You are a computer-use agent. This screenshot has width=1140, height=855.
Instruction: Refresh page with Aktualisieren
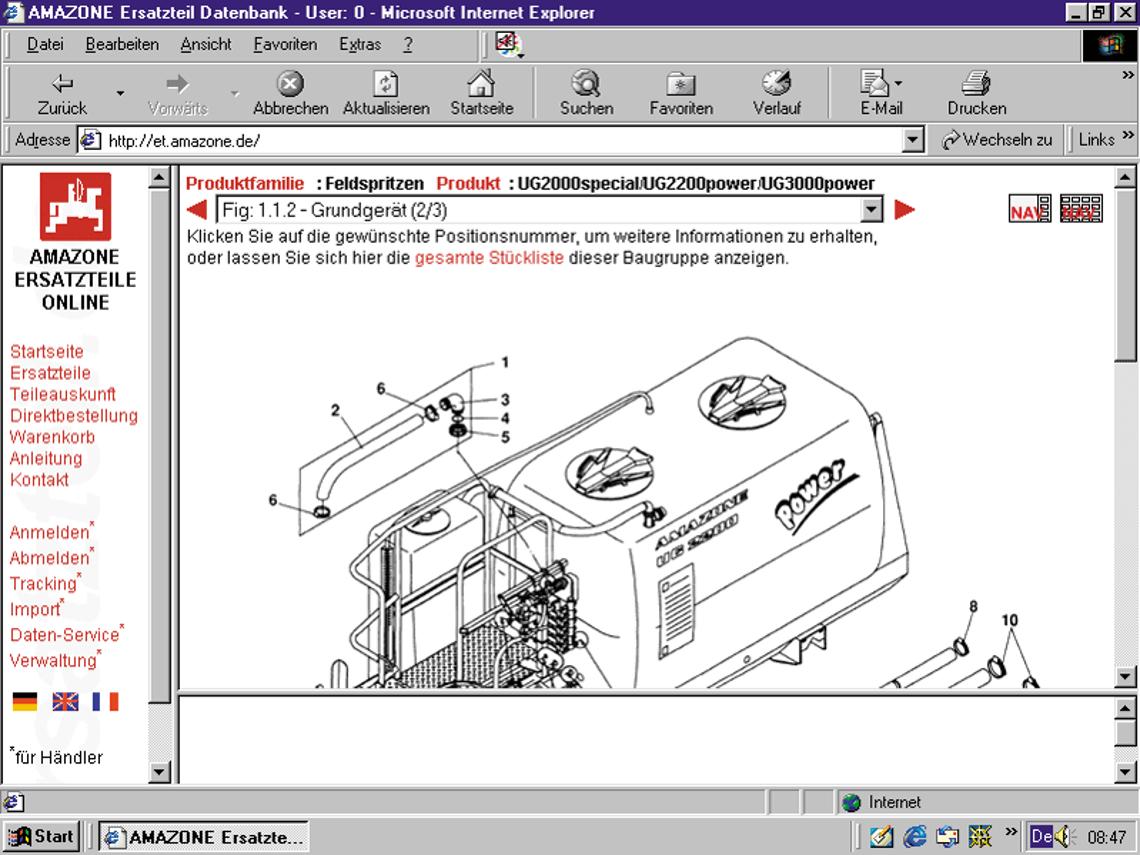pyautogui.click(x=386, y=94)
